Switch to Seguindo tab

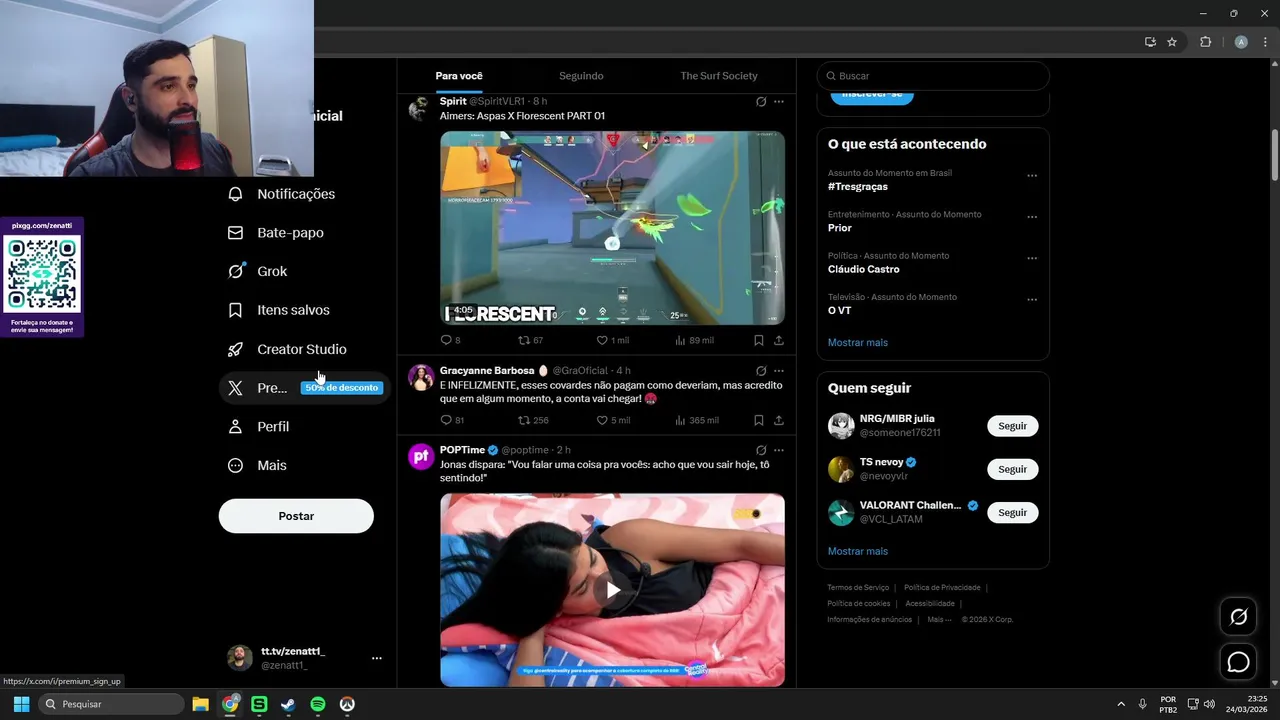[581, 76]
